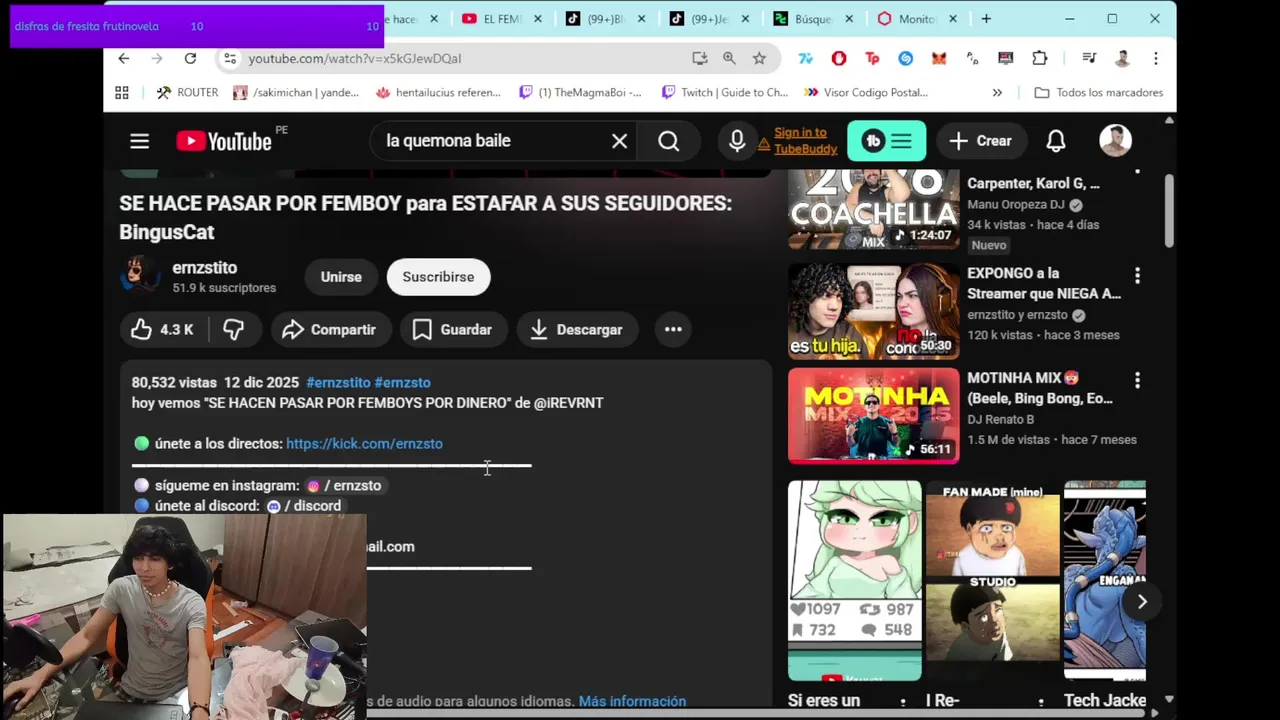Open the blue Shazam extension icon
This screenshot has width=1280, height=720.
coord(906,58)
